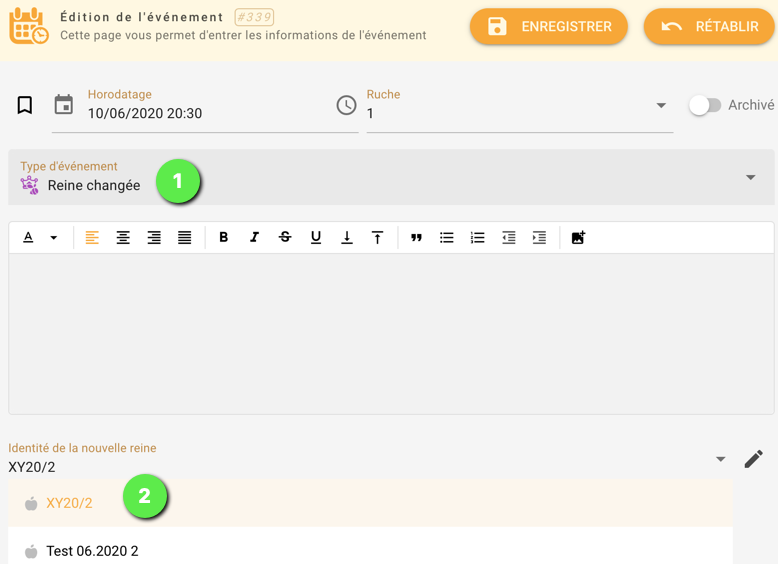This screenshot has height=564, width=778.
Task: Click the ENREGISTRER button
Action: (x=548, y=27)
